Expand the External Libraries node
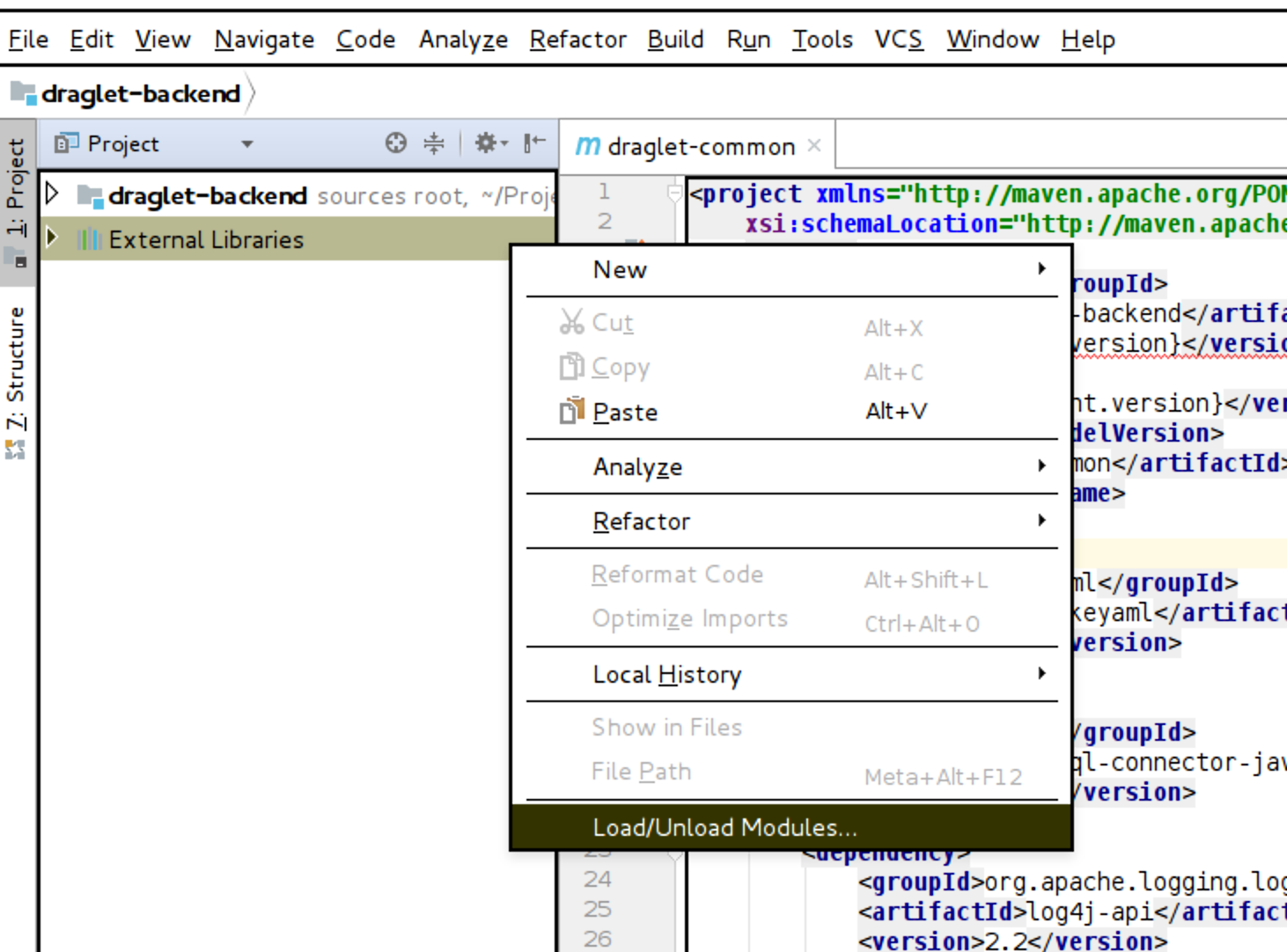The image size is (1287, 952). pos(52,237)
